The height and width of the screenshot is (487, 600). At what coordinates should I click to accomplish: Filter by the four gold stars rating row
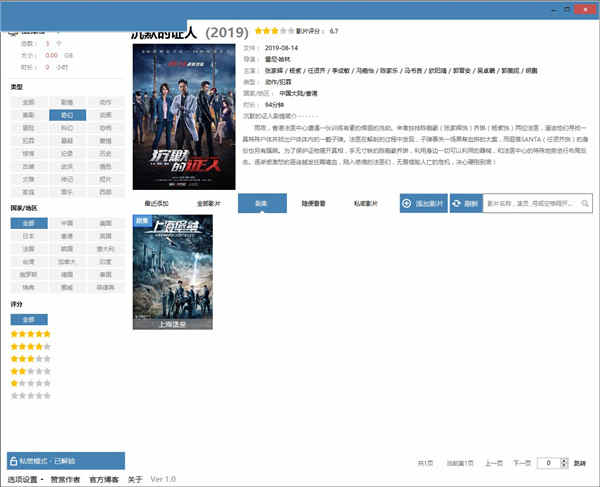[31, 347]
